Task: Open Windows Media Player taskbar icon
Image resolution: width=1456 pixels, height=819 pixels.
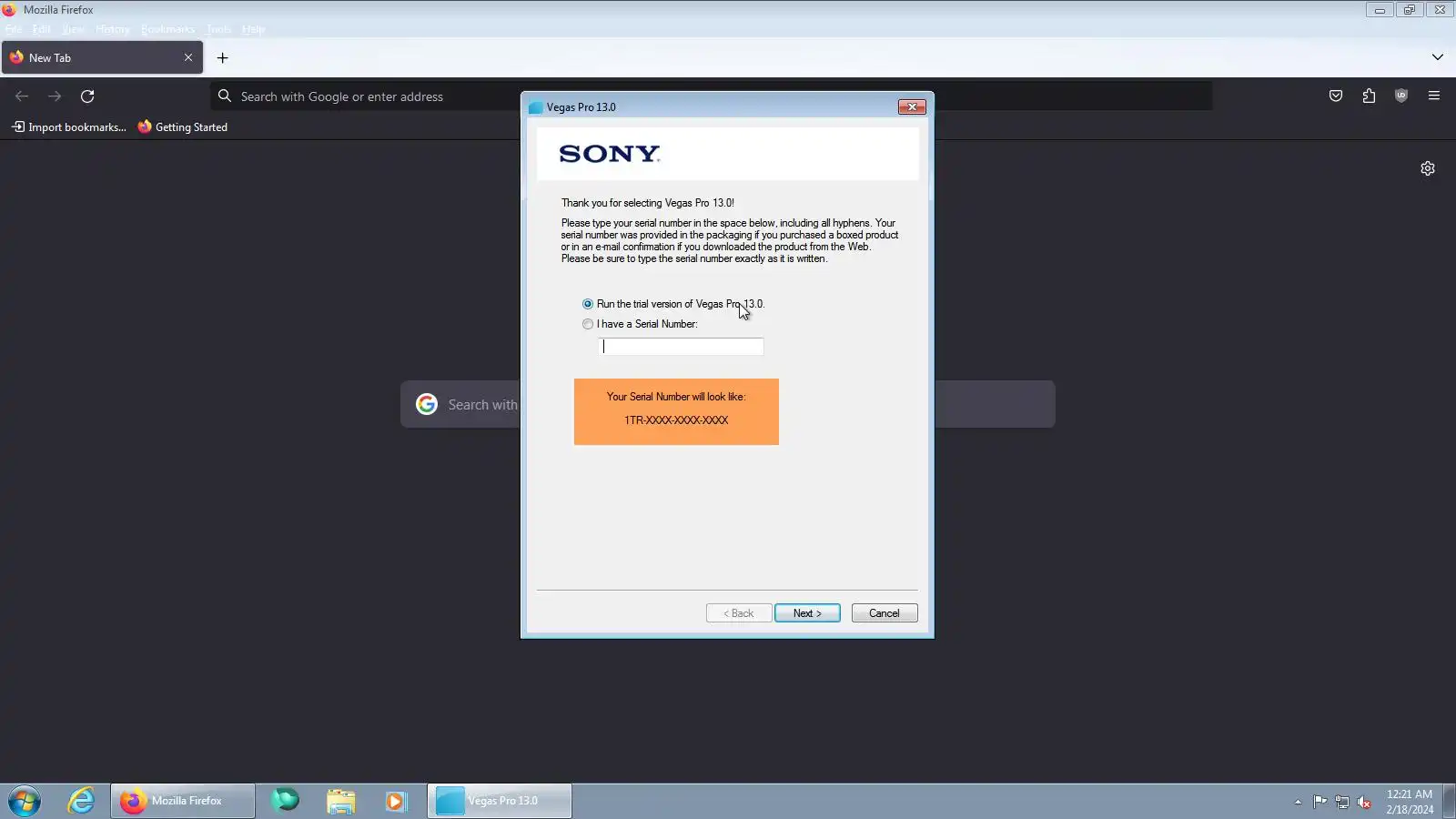Action: (395, 801)
